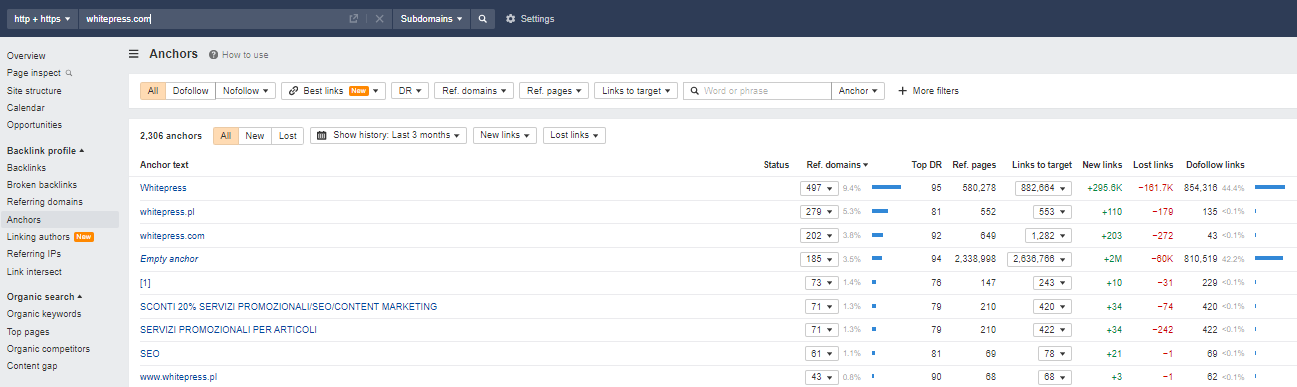Expand the 202 ref. domains dropdown
The width and height of the screenshot is (1297, 387).
[x=819, y=235]
